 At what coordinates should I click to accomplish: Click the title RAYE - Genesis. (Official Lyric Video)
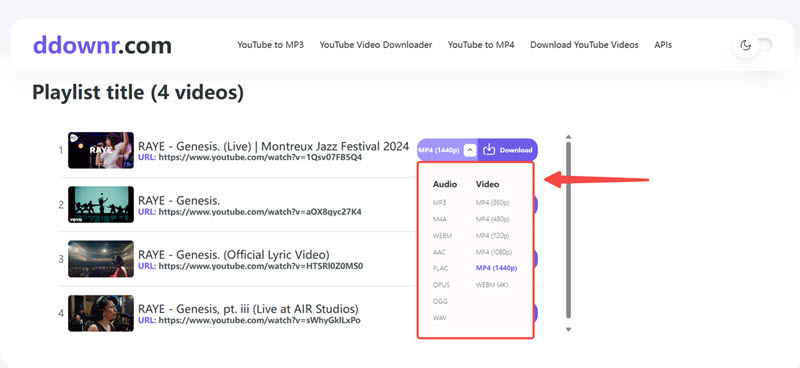click(x=234, y=254)
